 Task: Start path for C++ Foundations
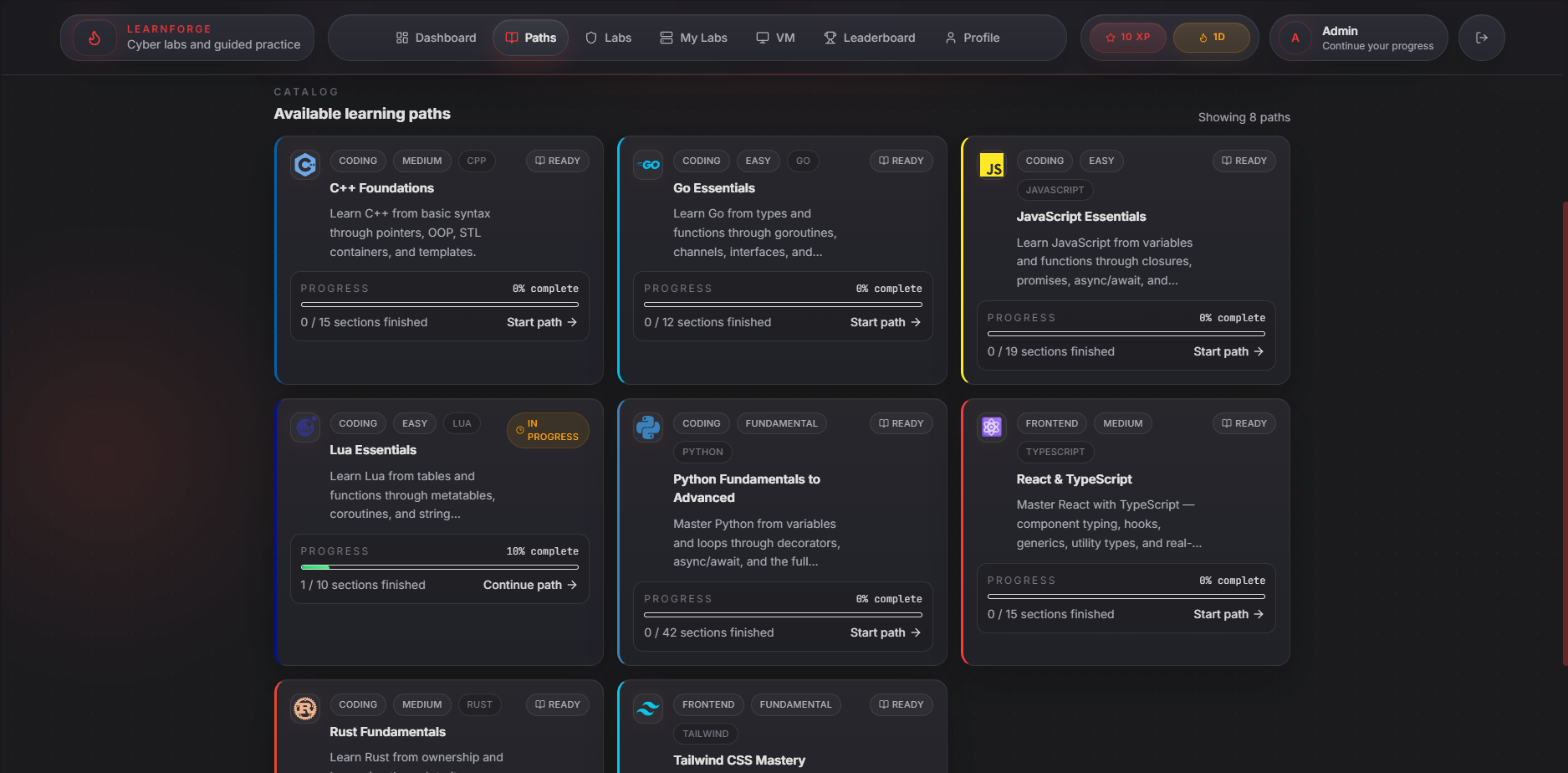point(542,322)
